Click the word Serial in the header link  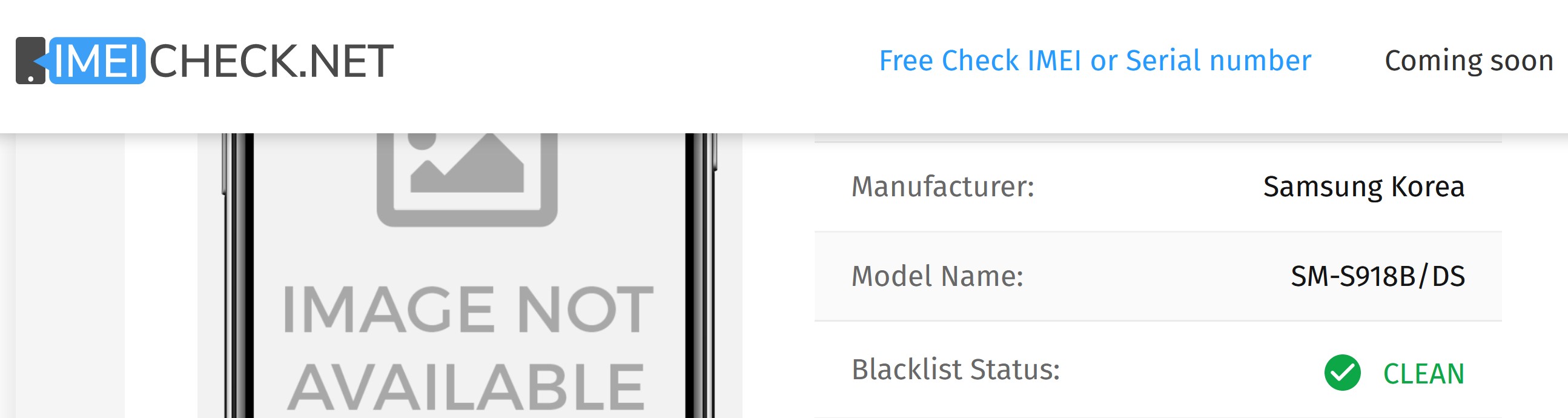pyautogui.click(x=1164, y=61)
